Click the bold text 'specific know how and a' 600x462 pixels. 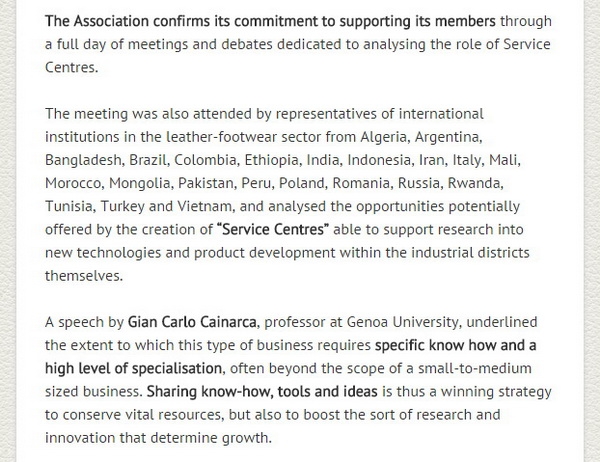click(x=455, y=345)
